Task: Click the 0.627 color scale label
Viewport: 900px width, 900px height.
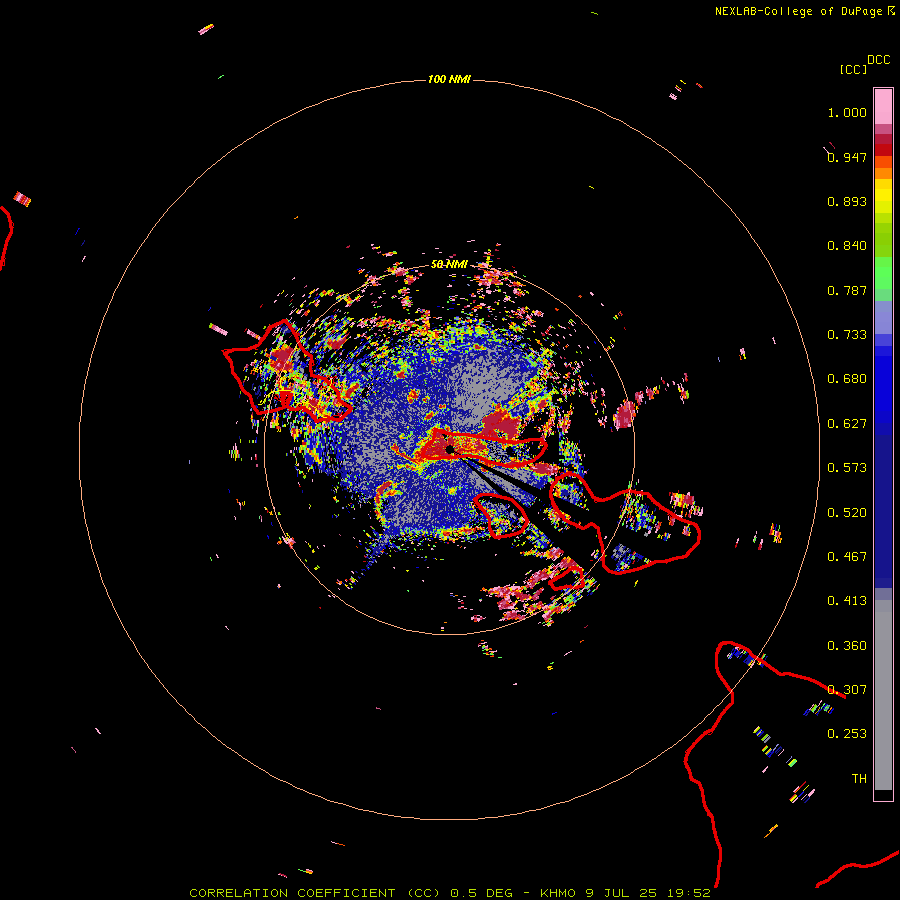Action: point(847,424)
